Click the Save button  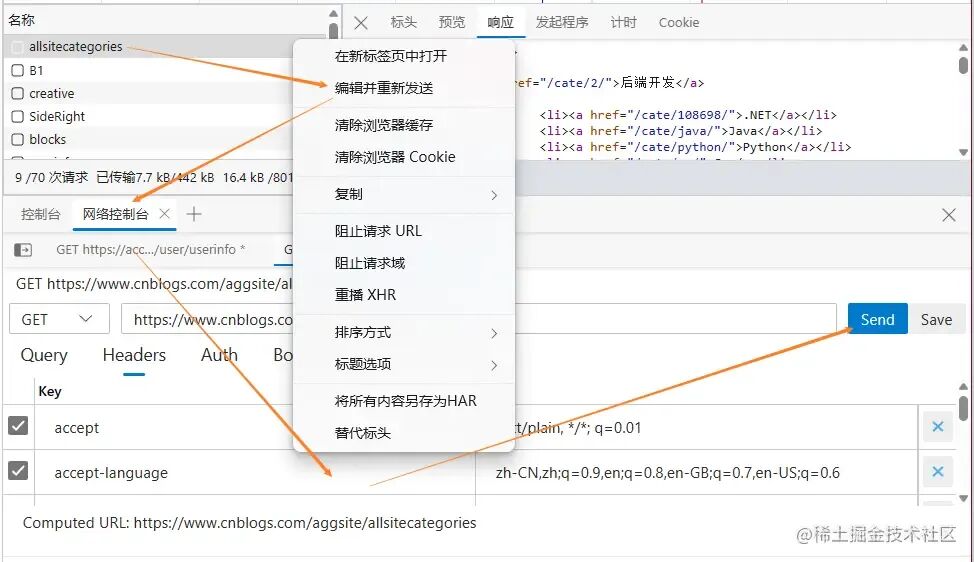(935, 319)
